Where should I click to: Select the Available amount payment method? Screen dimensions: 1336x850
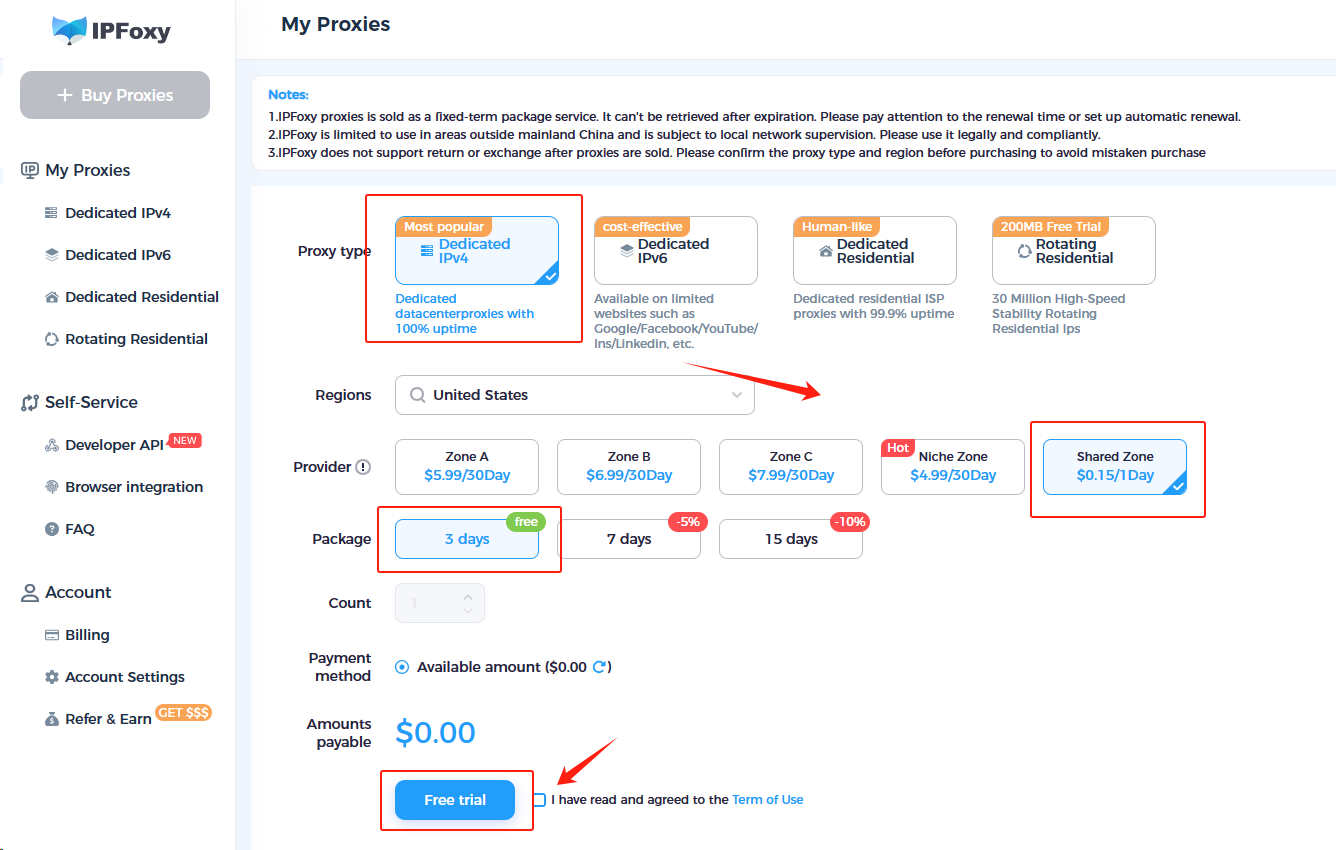(401, 666)
